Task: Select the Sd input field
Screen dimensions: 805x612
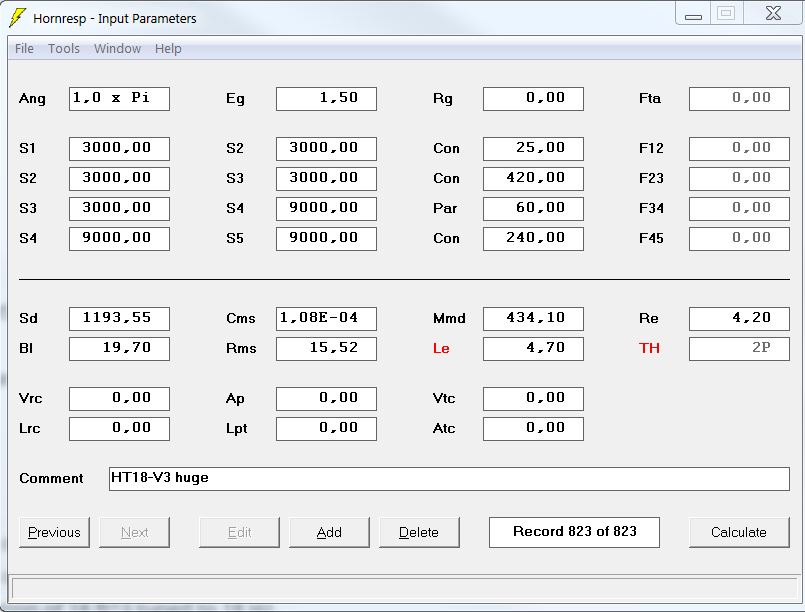Action: click(120, 318)
